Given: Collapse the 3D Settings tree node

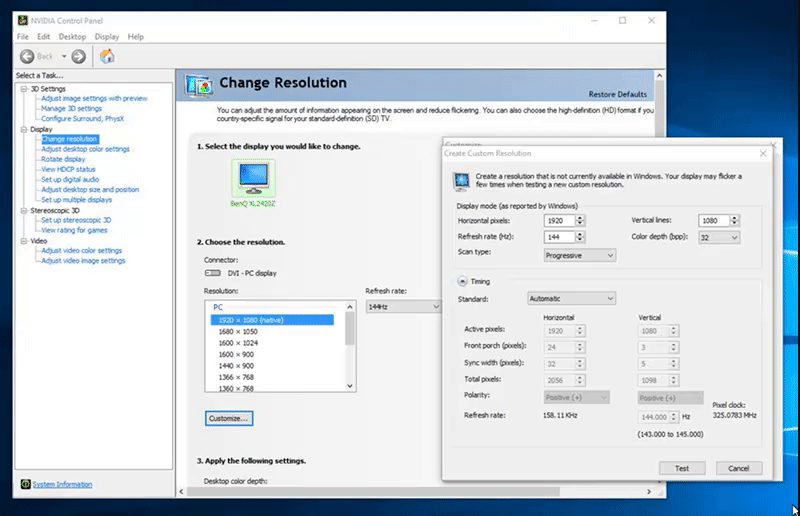Looking at the screenshot, I should [x=23, y=89].
